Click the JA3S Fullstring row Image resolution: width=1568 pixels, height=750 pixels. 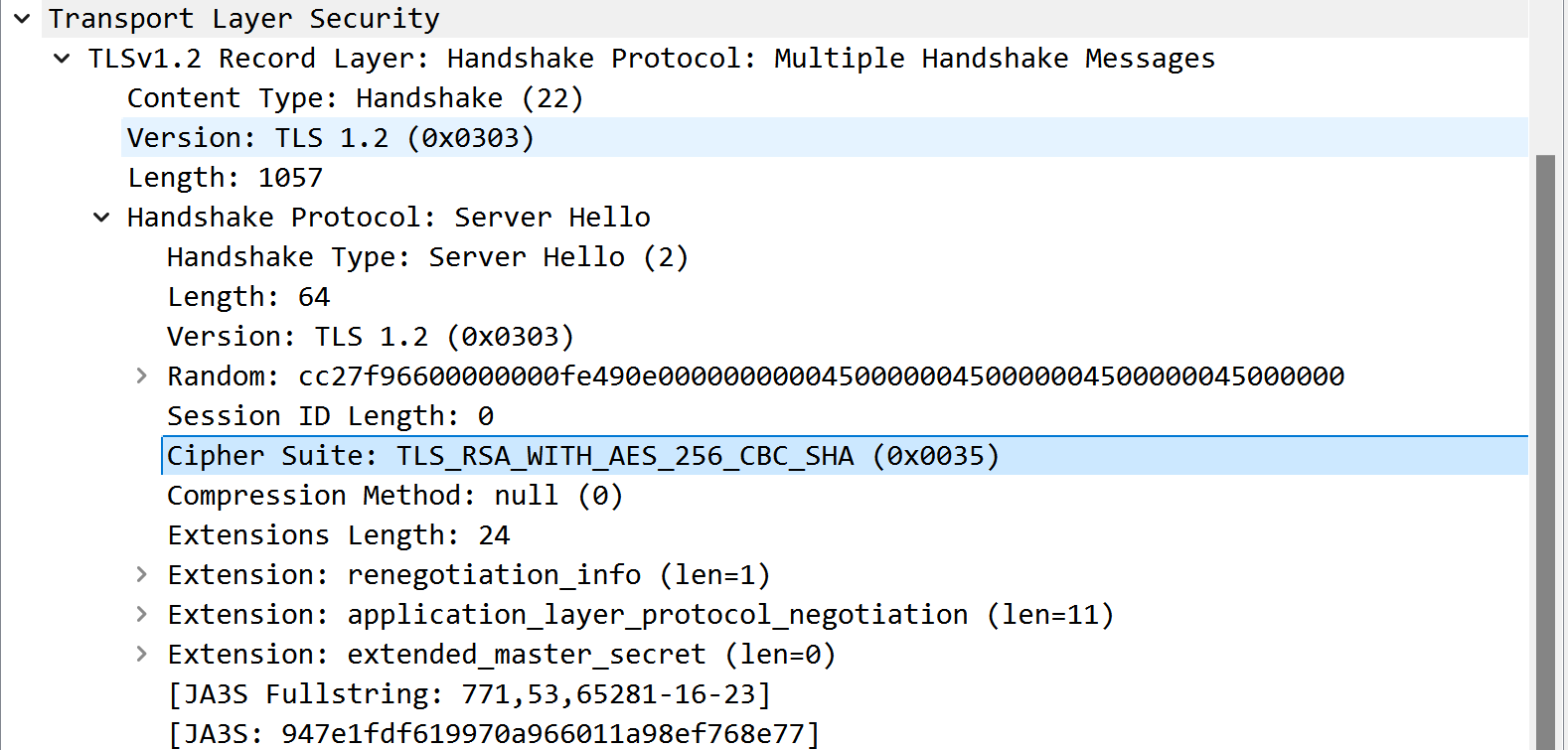pyautogui.click(x=469, y=694)
